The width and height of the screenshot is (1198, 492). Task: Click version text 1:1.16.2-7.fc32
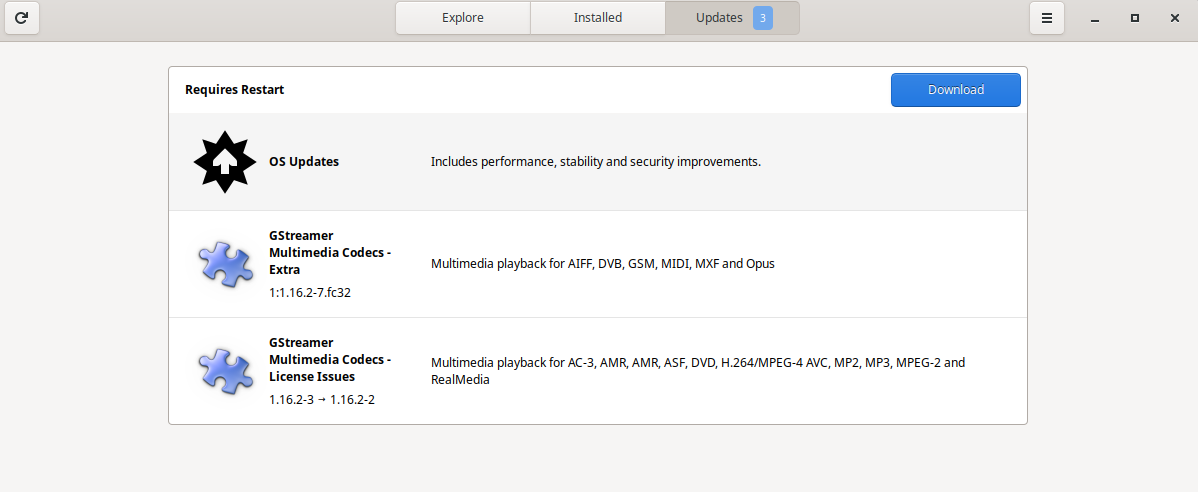coord(310,293)
